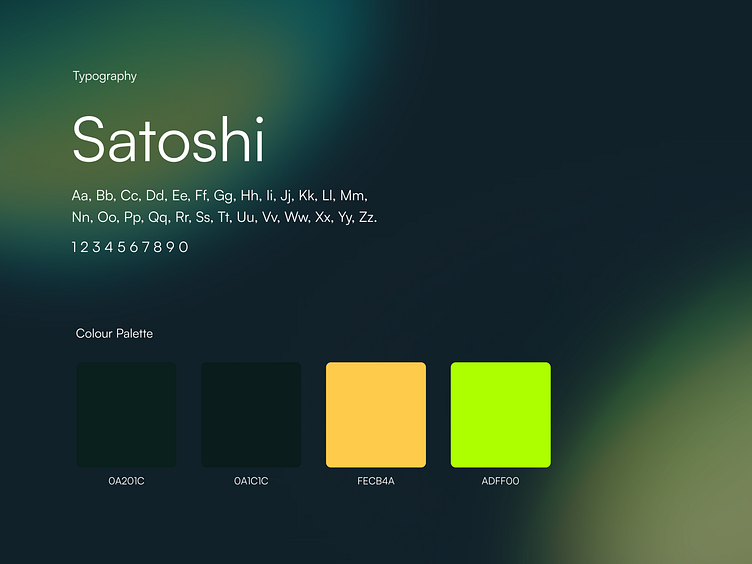
Task: Click the 0A201C dark green swatch
Action: [x=127, y=415]
